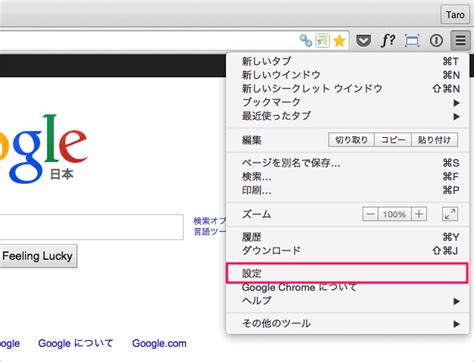Select ページを別名で保存... menu item
This screenshot has width=474, height=362.
348,163
